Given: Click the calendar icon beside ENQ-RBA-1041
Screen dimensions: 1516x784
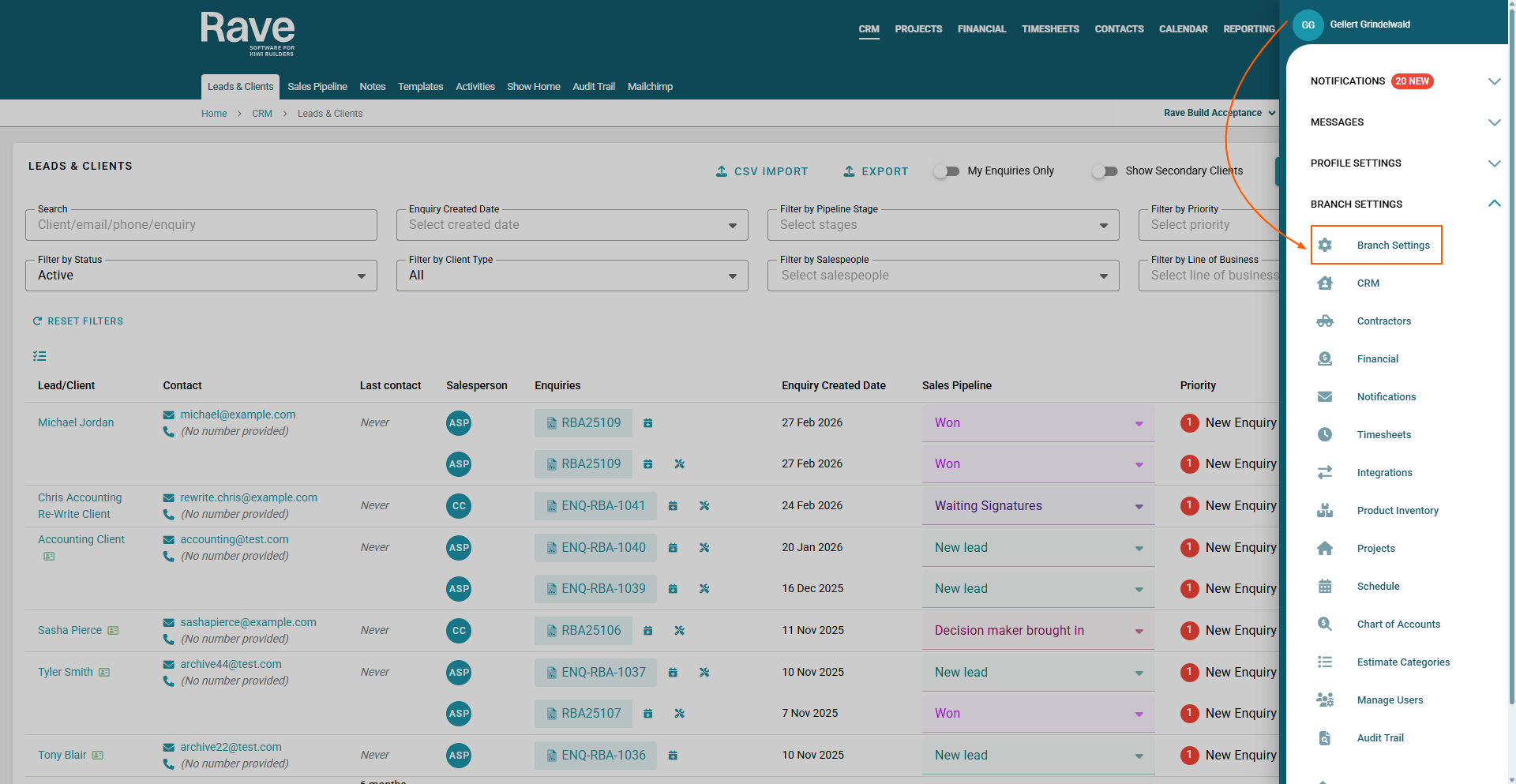Looking at the screenshot, I should point(673,506).
